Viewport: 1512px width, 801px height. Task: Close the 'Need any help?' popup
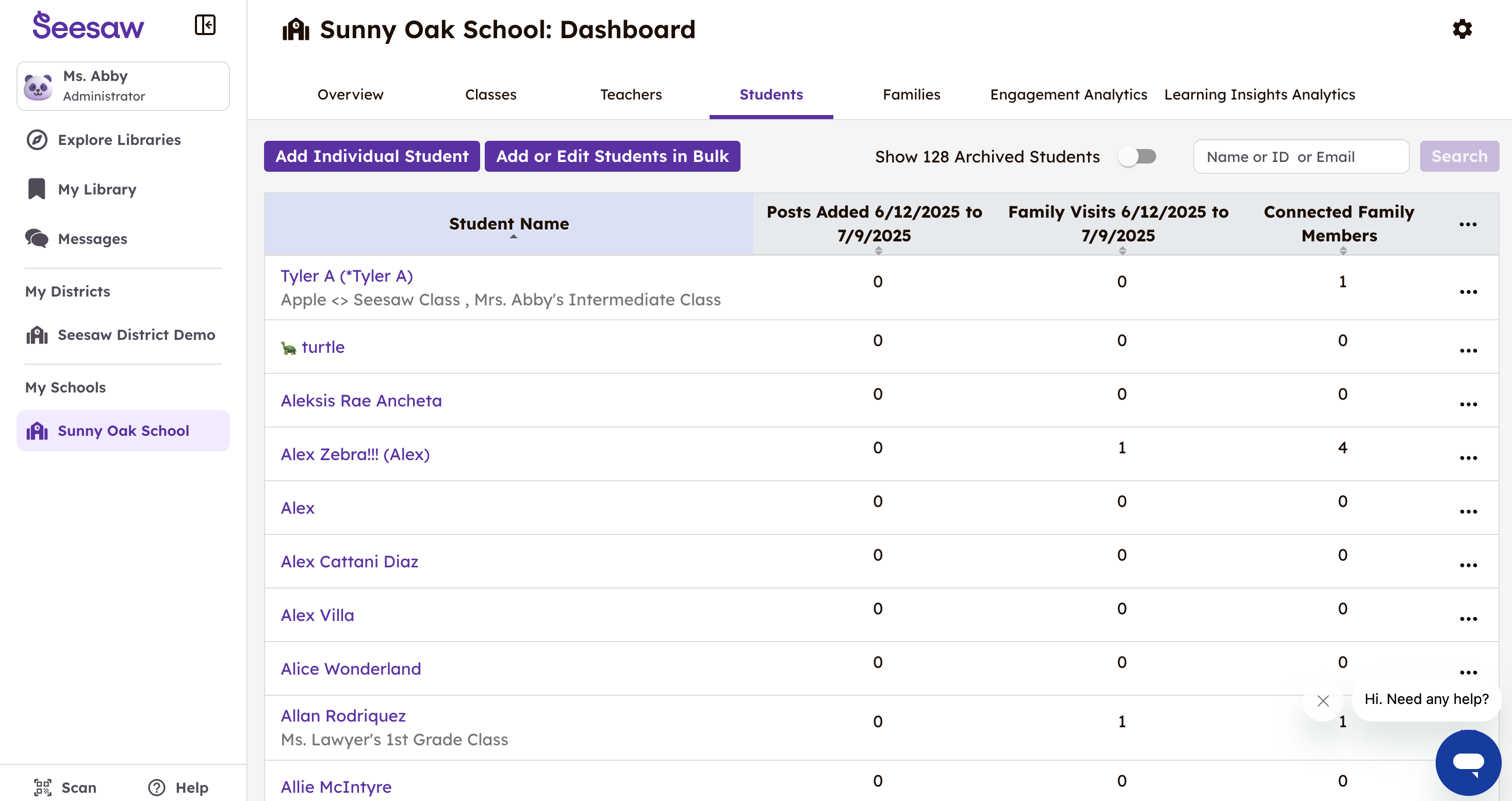1322,700
